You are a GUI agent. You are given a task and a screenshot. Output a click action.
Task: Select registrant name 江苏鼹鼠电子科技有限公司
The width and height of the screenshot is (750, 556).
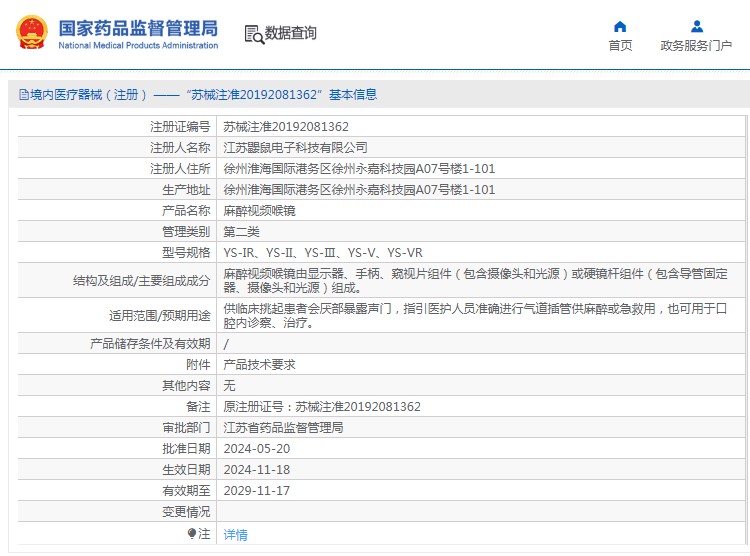click(295, 148)
